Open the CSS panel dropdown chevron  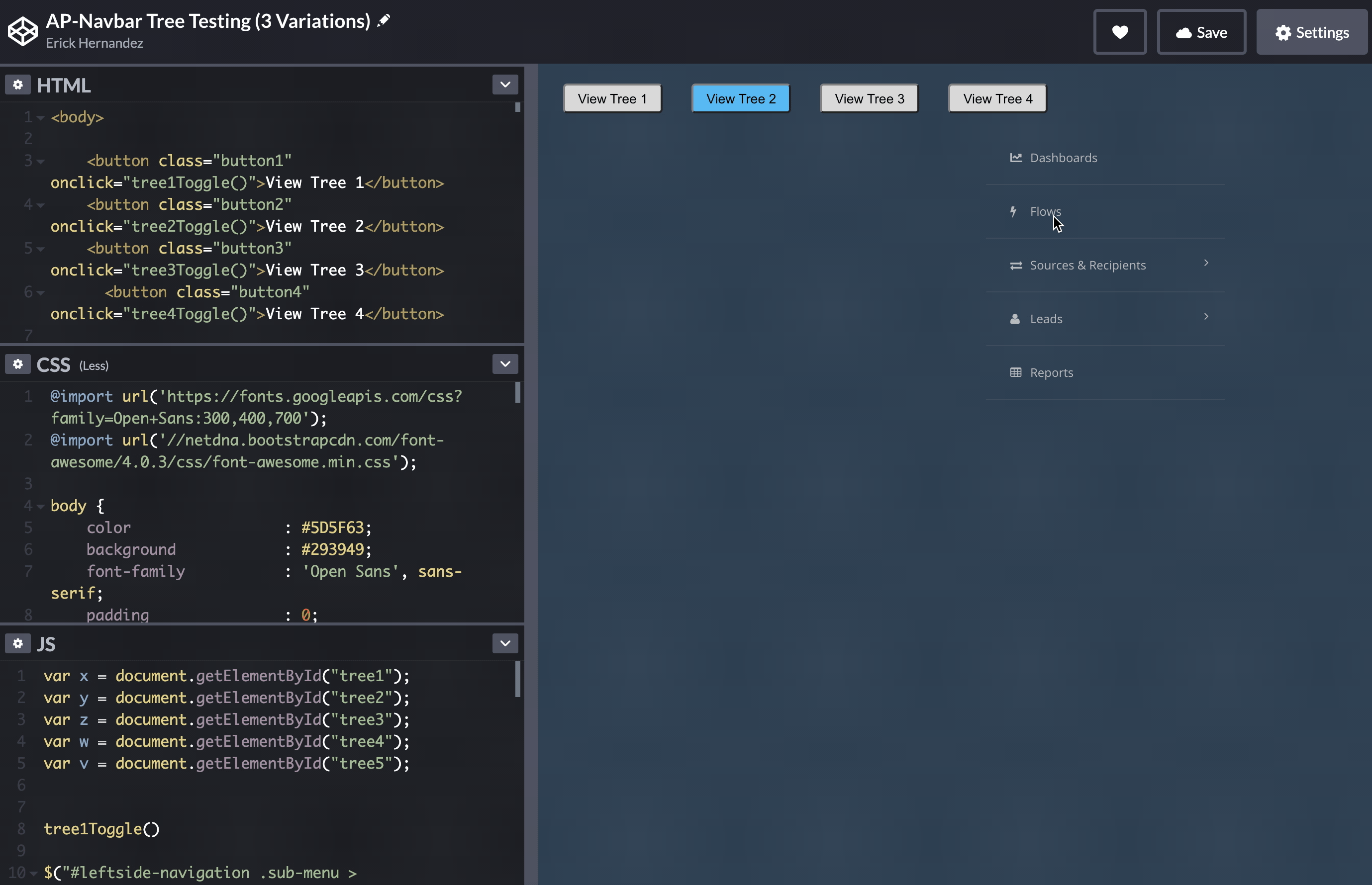coord(505,364)
